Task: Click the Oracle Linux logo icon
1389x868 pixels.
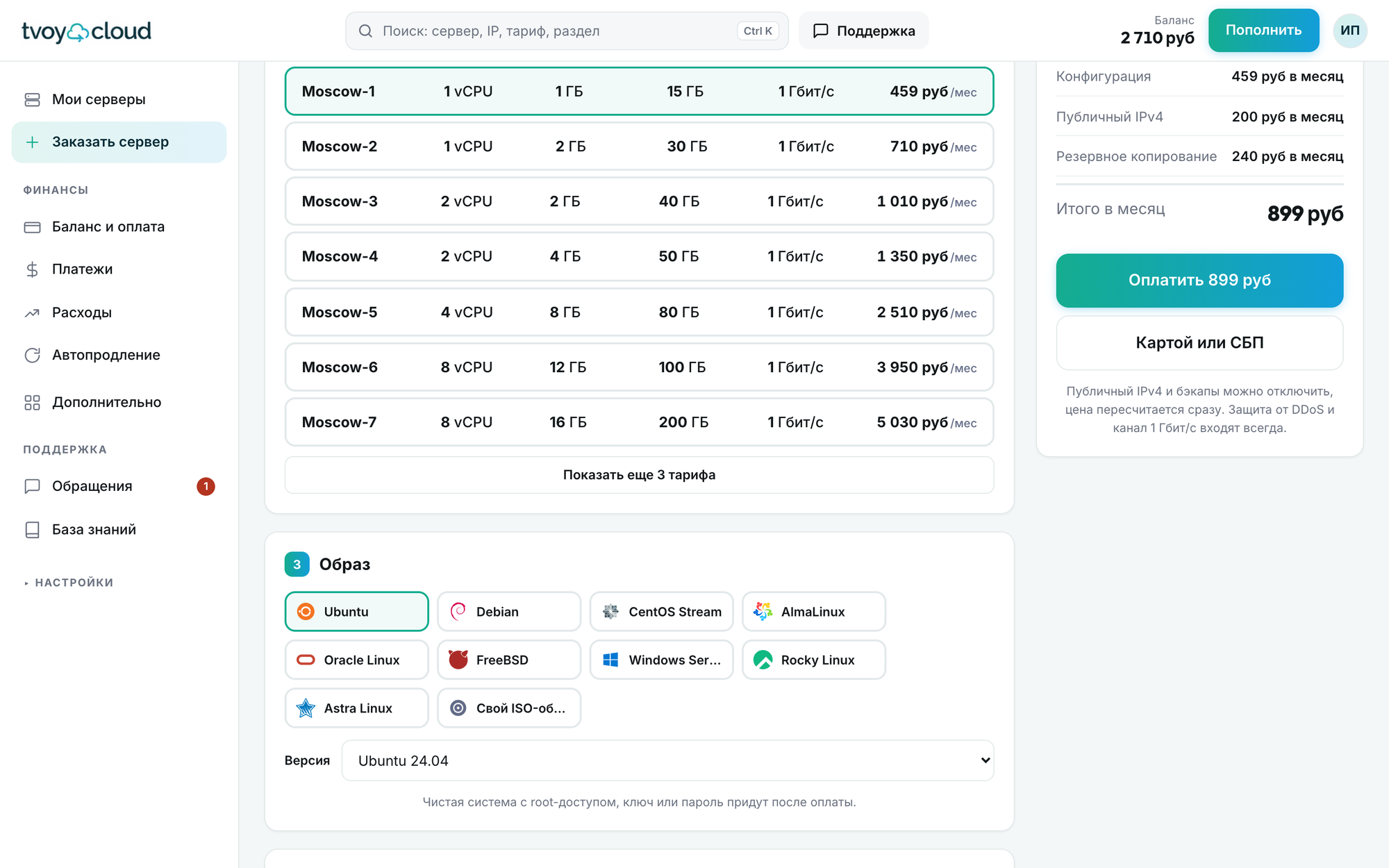Action: tap(306, 660)
